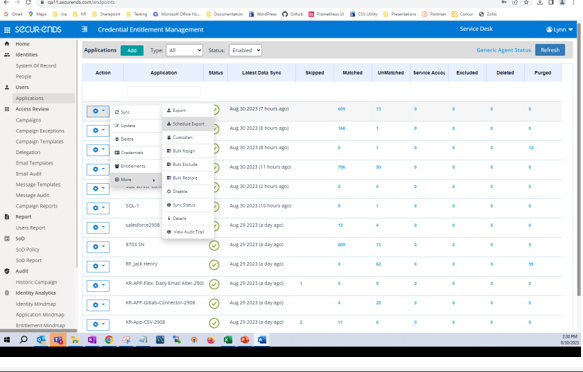583x372 pixels.
Task: Open the Status Enabled dropdown
Action: [x=245, y=50]
